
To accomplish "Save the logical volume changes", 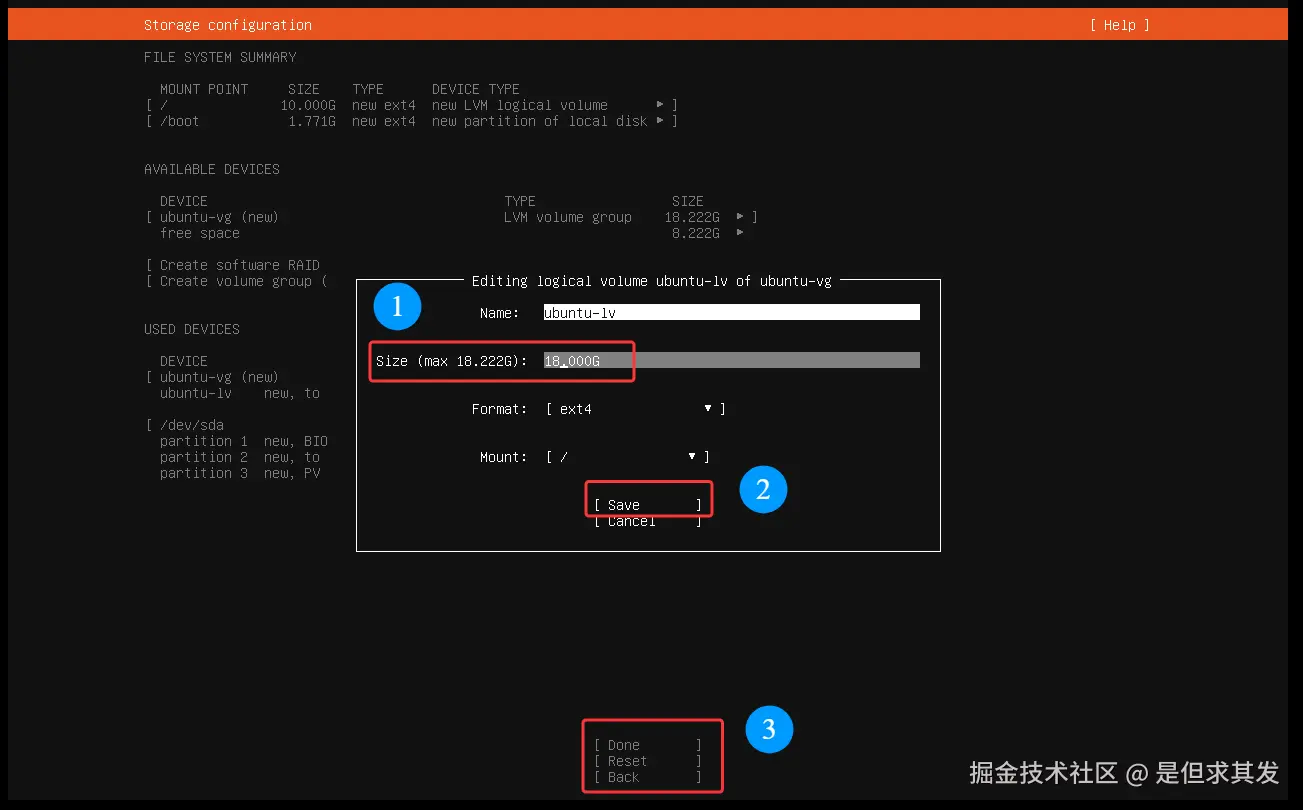I will pos(648,504).
